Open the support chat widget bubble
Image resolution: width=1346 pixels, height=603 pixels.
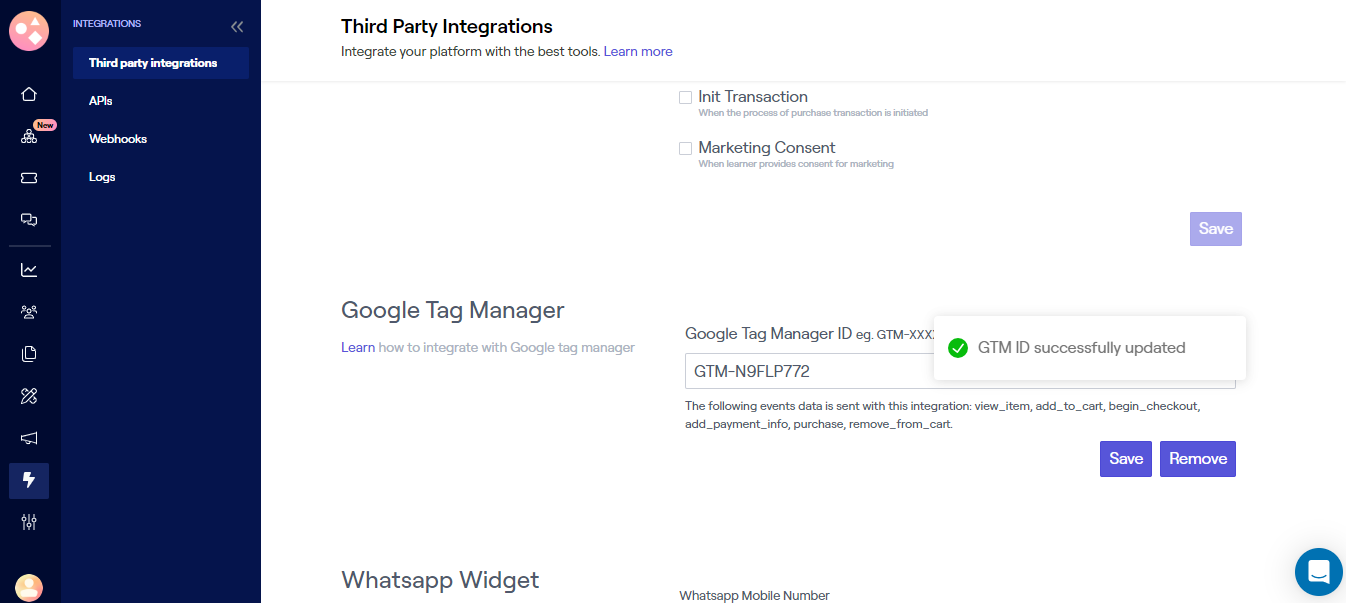1318,572
